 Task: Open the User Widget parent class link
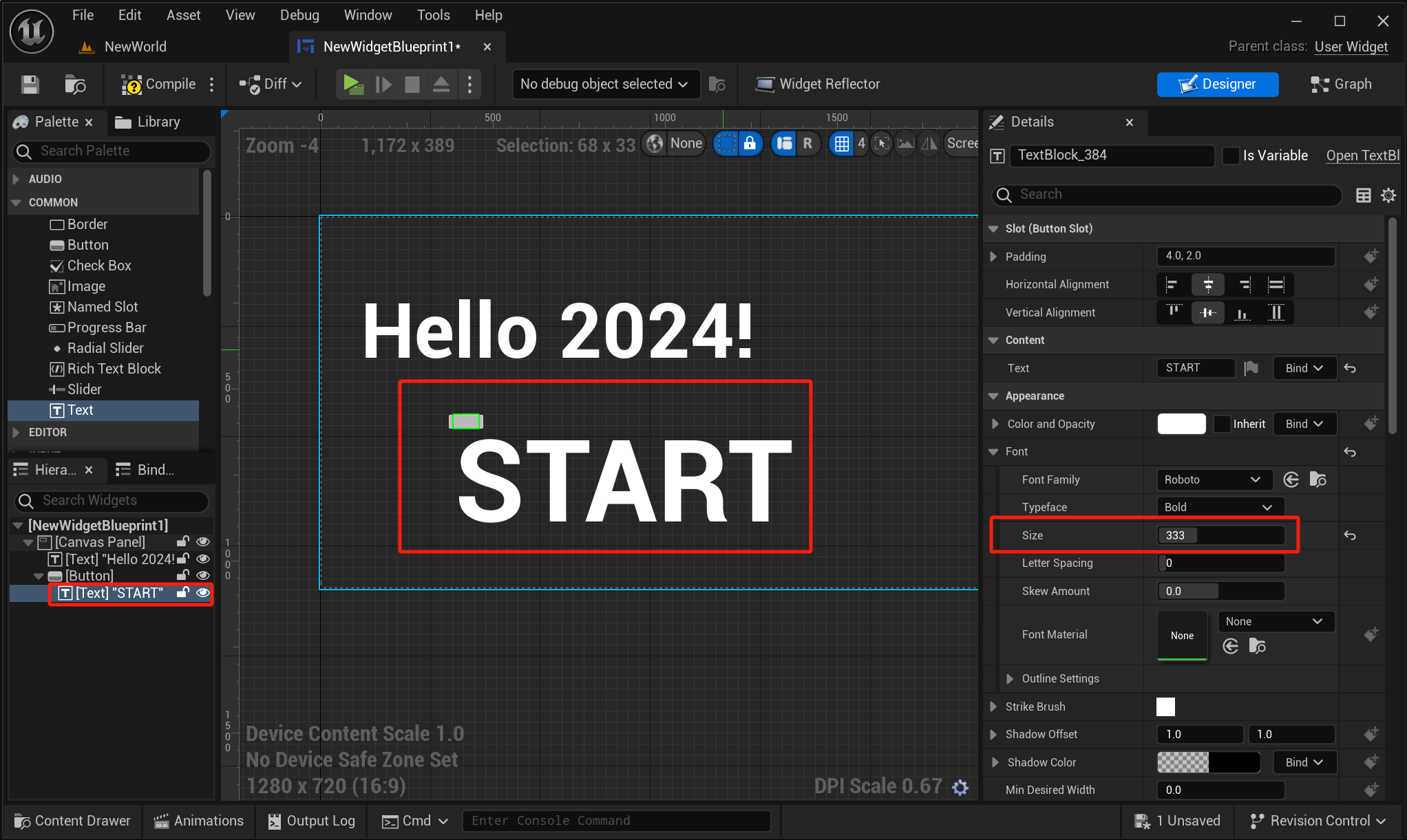pyautogui.click(x=1351, y=47)
